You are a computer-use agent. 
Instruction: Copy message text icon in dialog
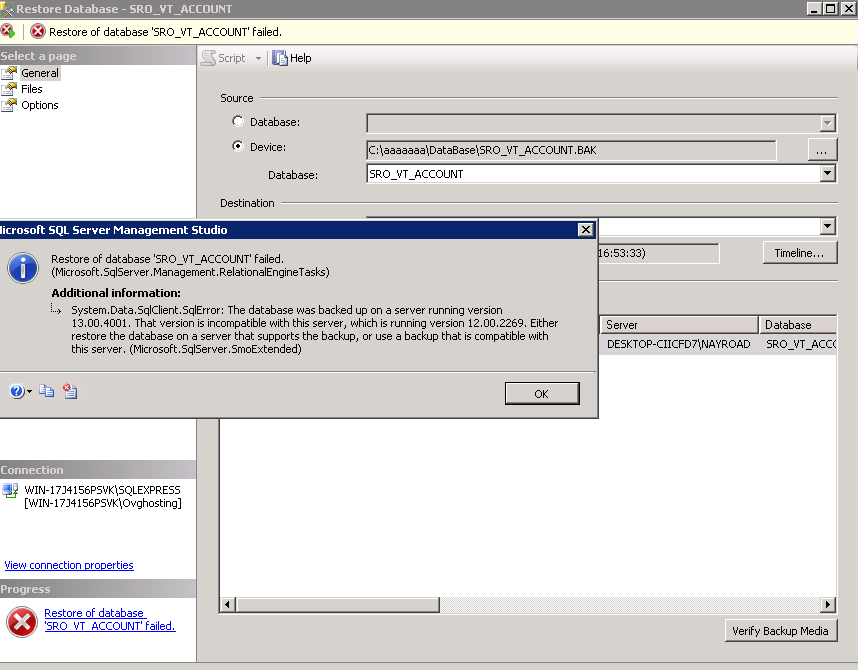47,391
